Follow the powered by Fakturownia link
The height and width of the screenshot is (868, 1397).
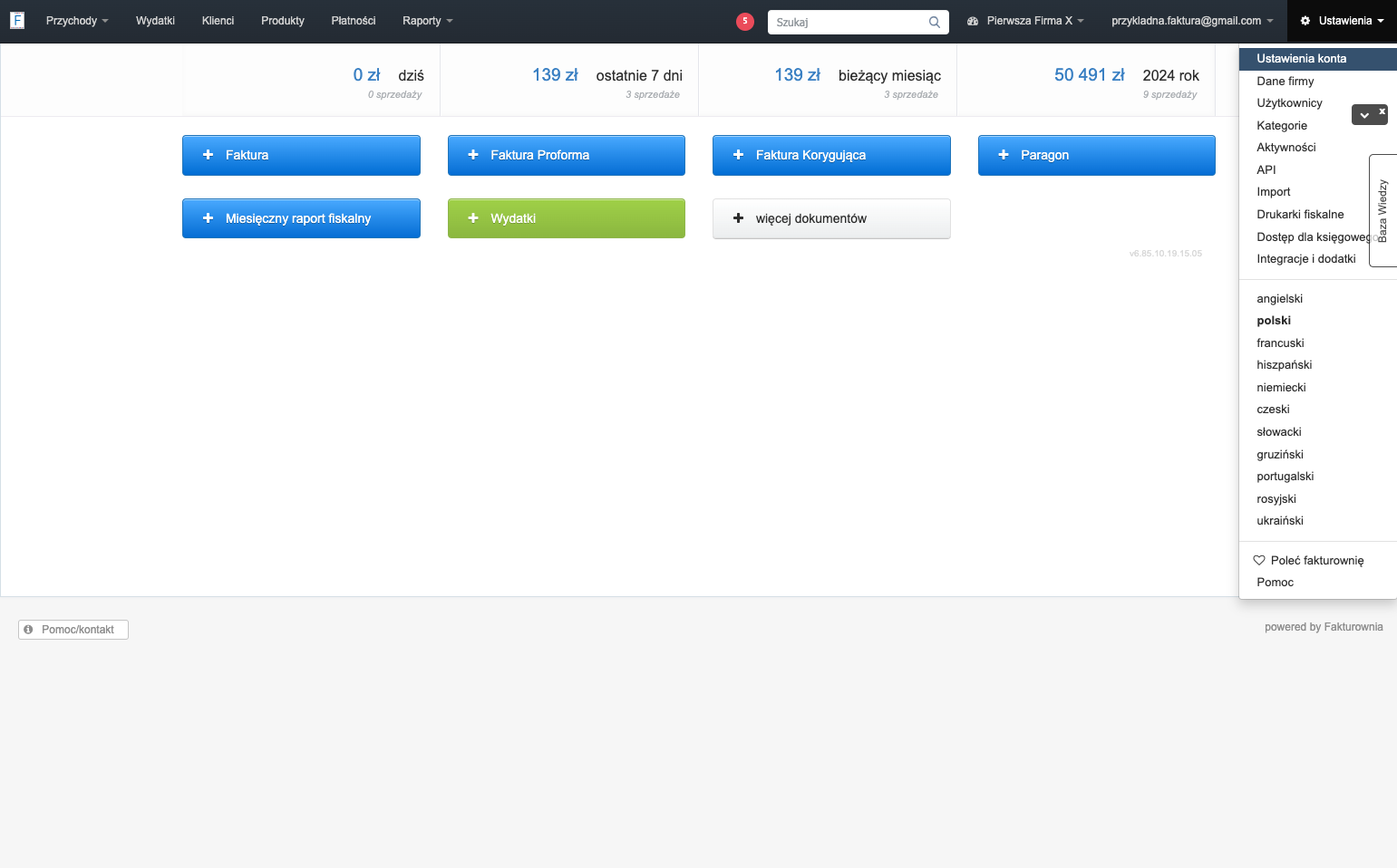tap(1324, 627)
